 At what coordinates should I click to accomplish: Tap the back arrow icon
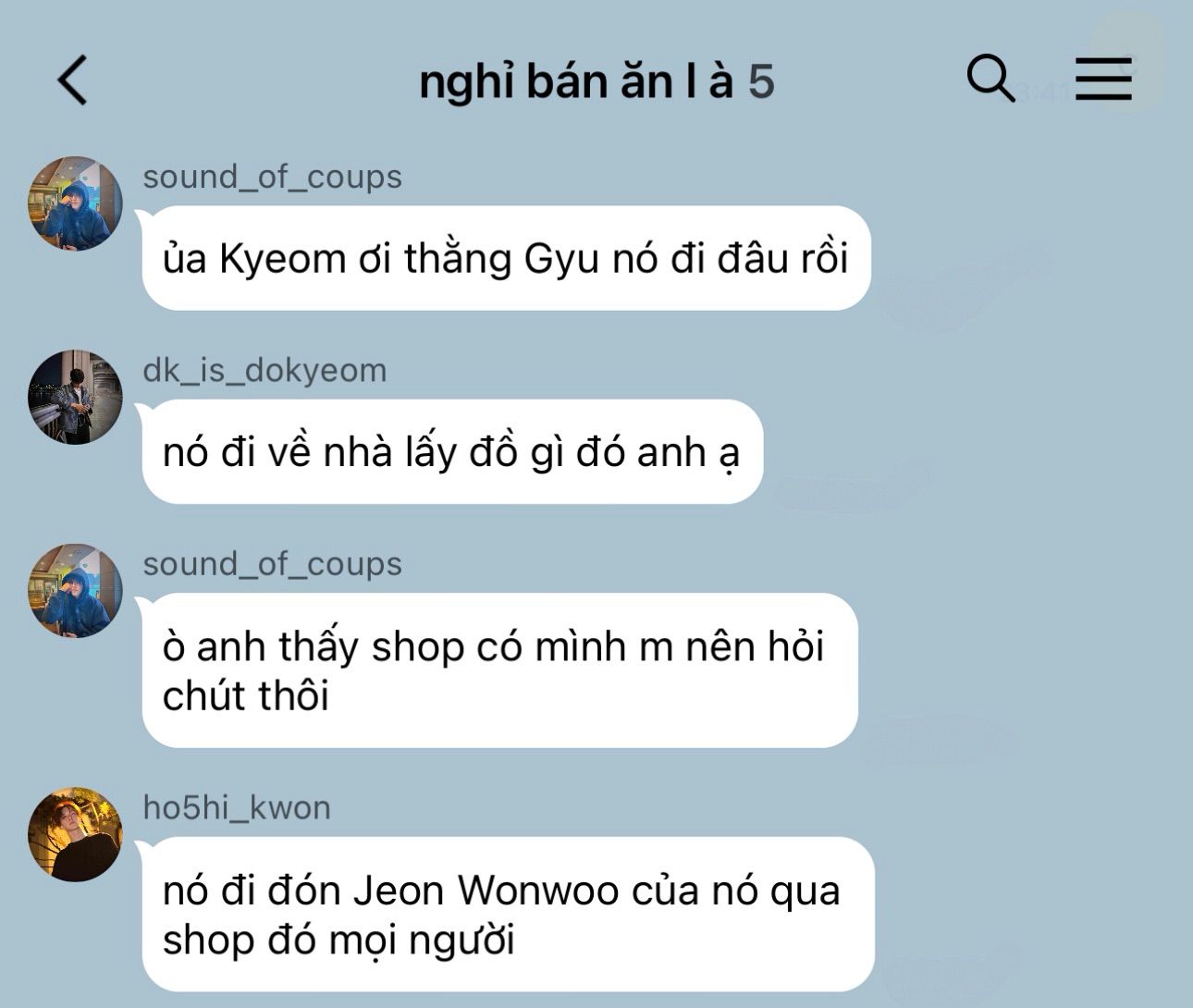pos(73,80)
